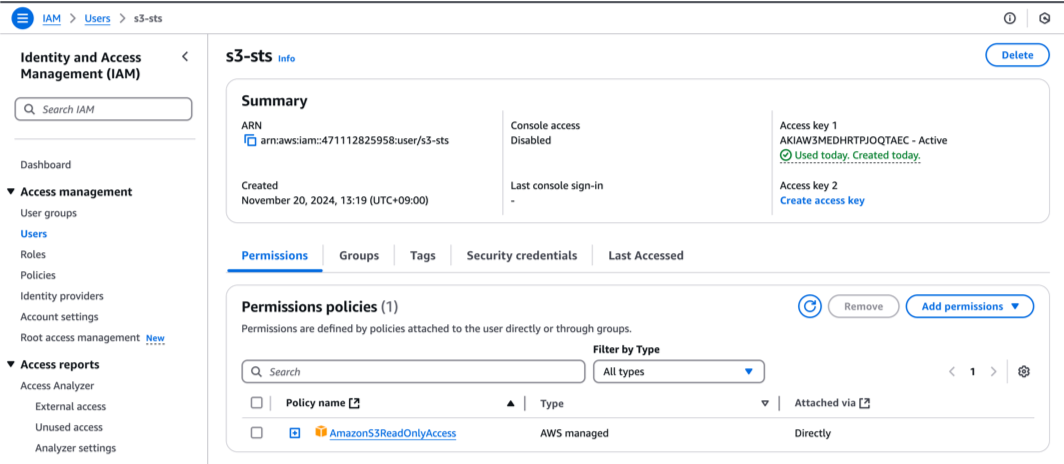Select Users in sidebar
1064x464 pixels.
(x=34, y=234)
